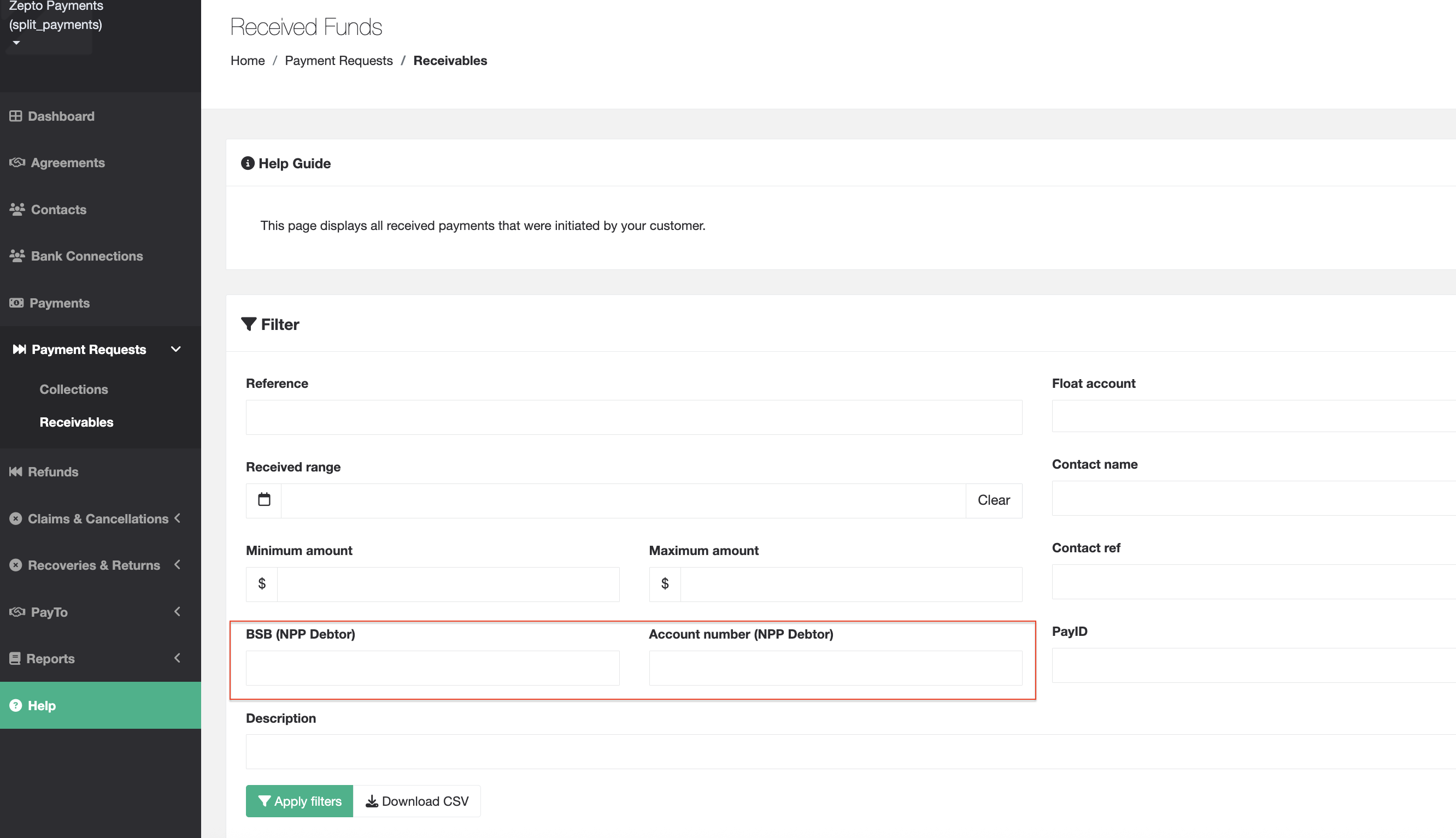
Task: Expand the PayTo sidebar section
Action: coord(177,611)
